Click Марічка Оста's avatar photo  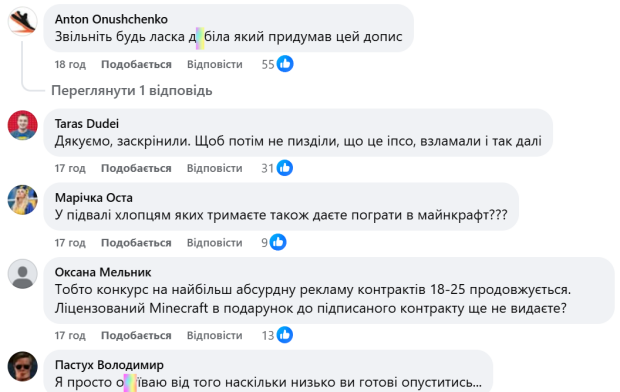(23, 200)
